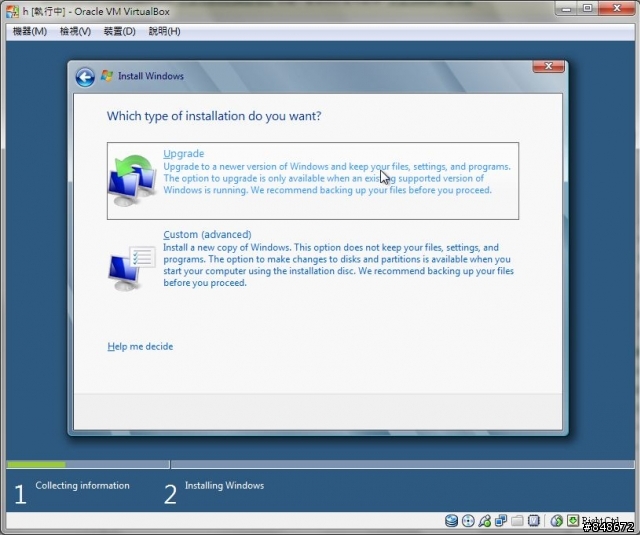Open the 檢視(V) View menu
This screenshot has width=640, height=535.
click(75, 31)
